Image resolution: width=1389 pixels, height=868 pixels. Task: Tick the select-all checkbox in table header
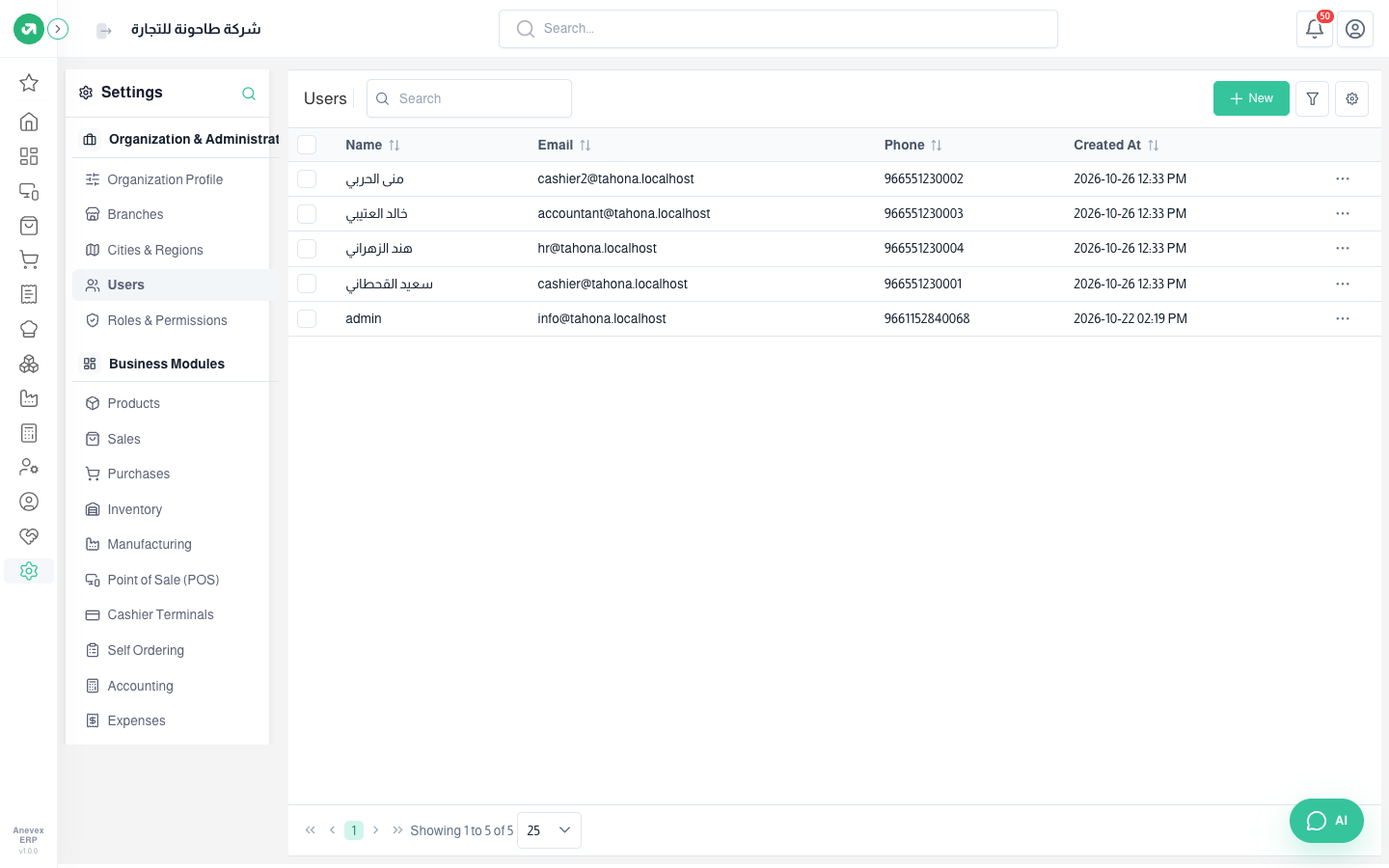coord(307,145)
